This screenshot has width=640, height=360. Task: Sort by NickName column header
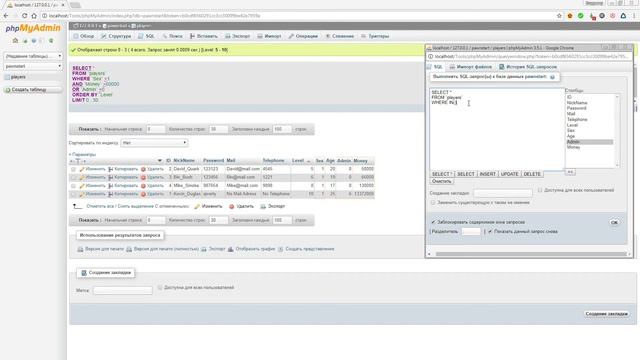tap(184, 160)
